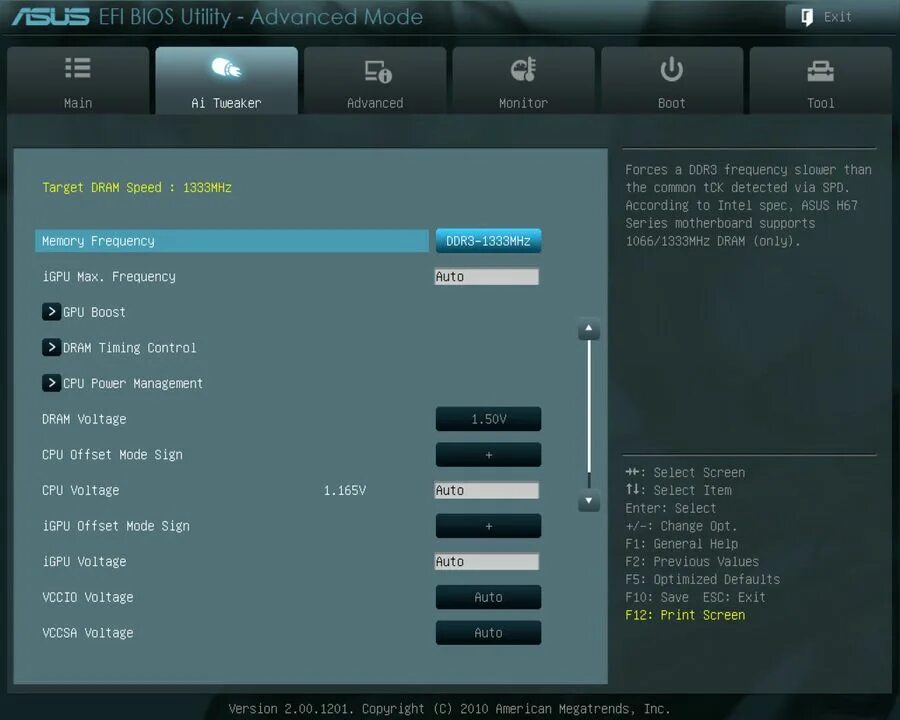Click the Main tab list icon
The image size is (900, 720).
78,68
